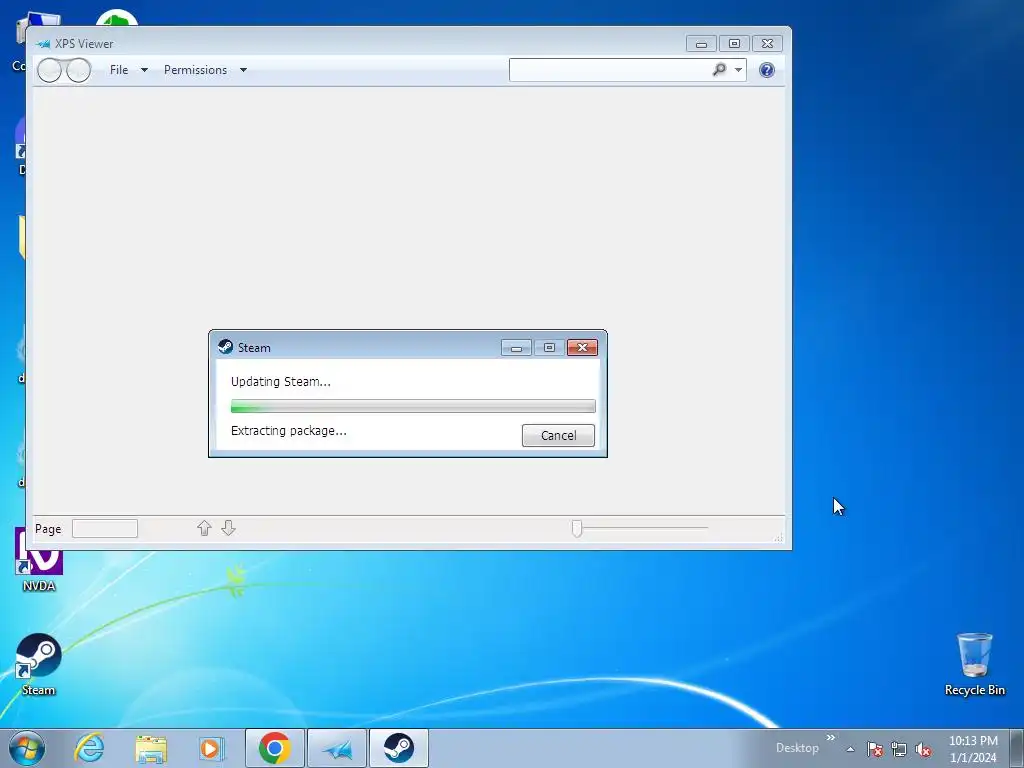The image size is (1024, 768).
Task: Click the Steam logo in dialog title bar
Action: (225, 347)
